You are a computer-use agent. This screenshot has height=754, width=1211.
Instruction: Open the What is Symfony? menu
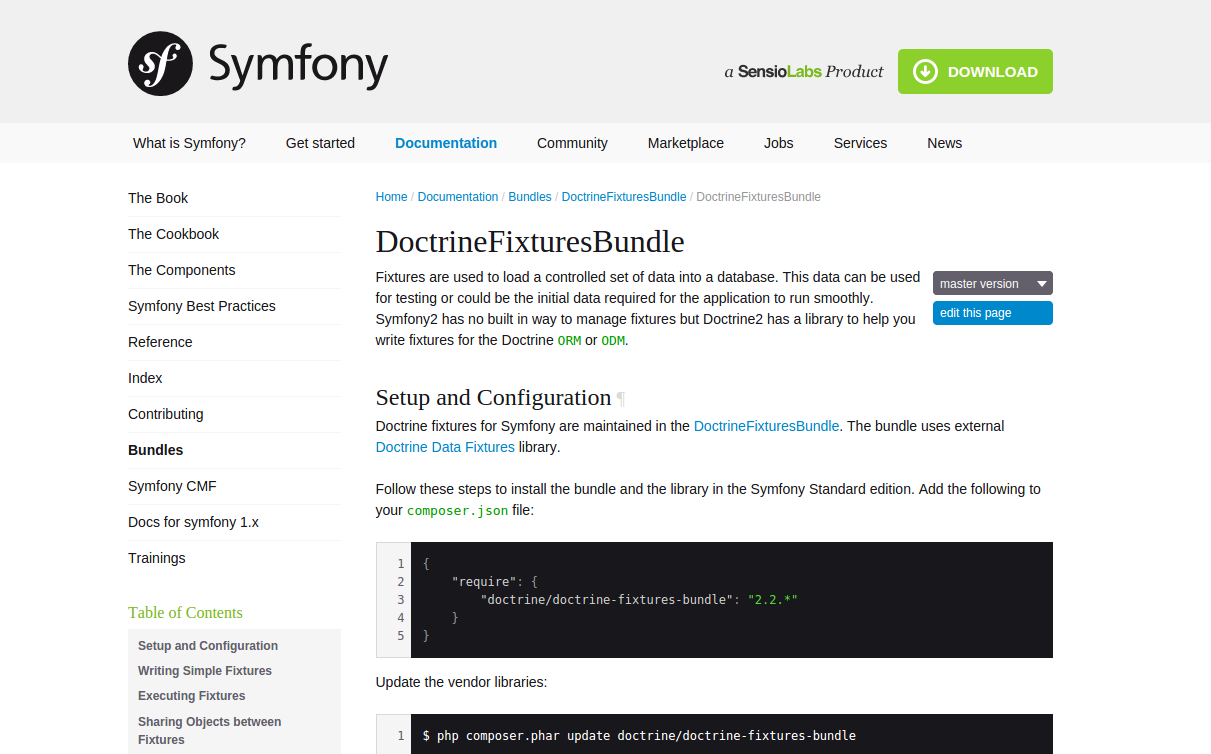click(x=189, y=143)
